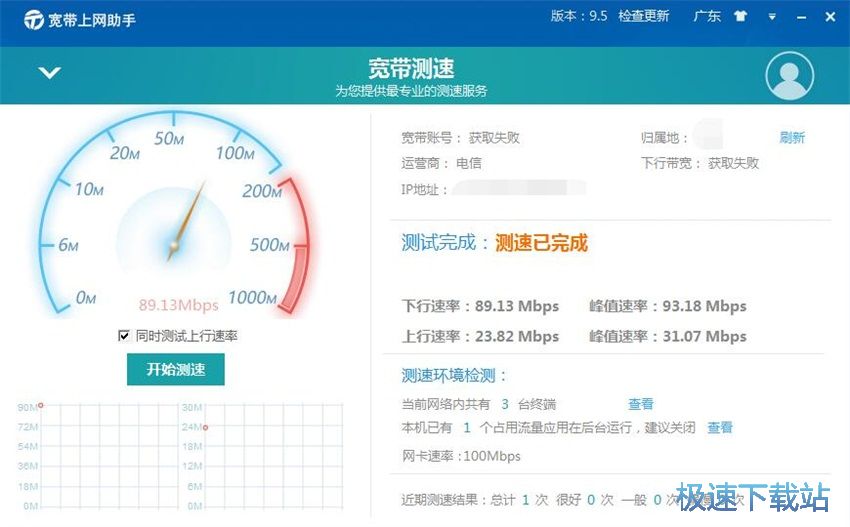This screenshot has width=850, height=527.
Task: Click the upload speed chart red marker
Action: click(x=205, y=428)
